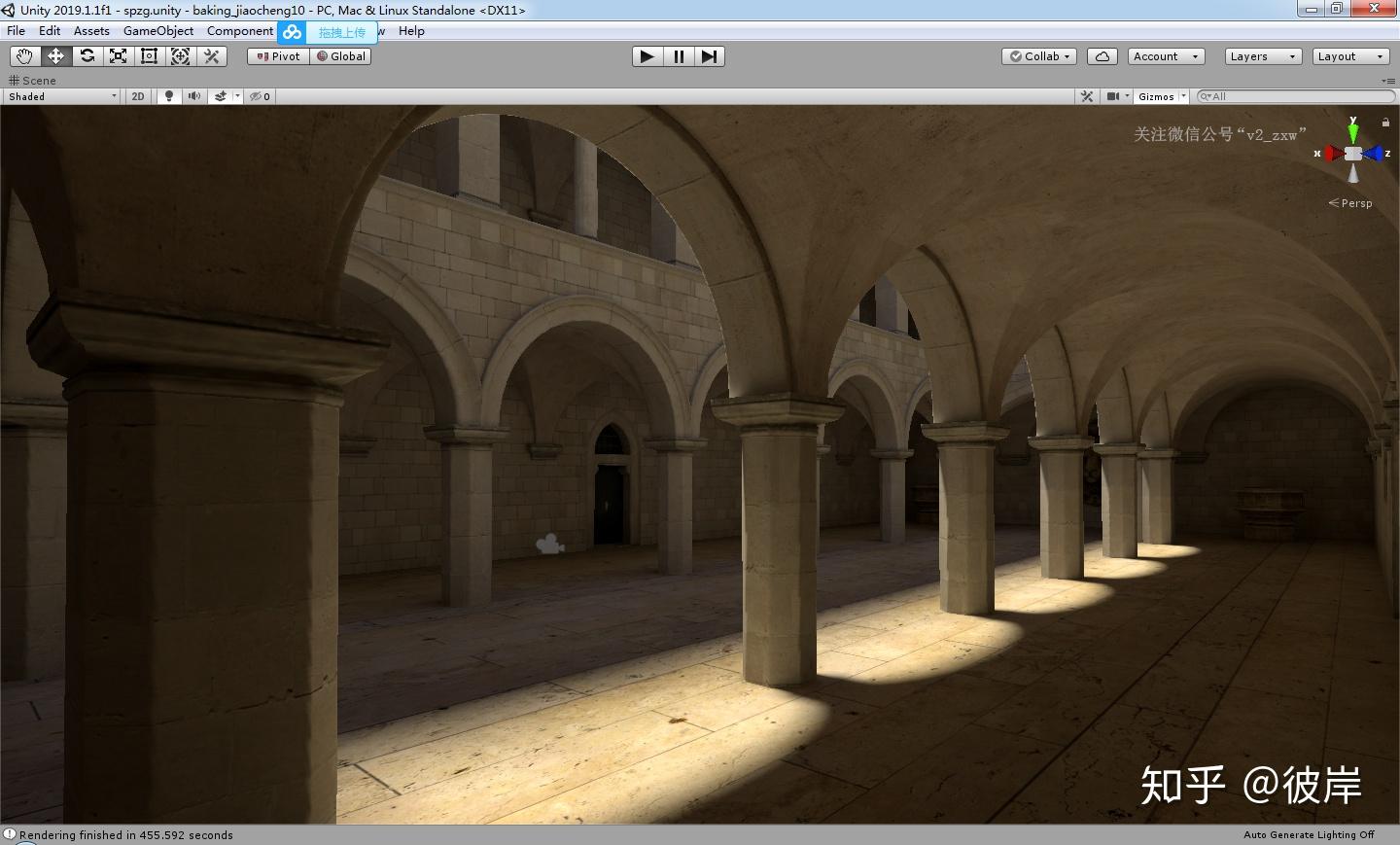Viewport: 1400px width, 845px height.
Task: Select the Hand tool
Action: 24,56
